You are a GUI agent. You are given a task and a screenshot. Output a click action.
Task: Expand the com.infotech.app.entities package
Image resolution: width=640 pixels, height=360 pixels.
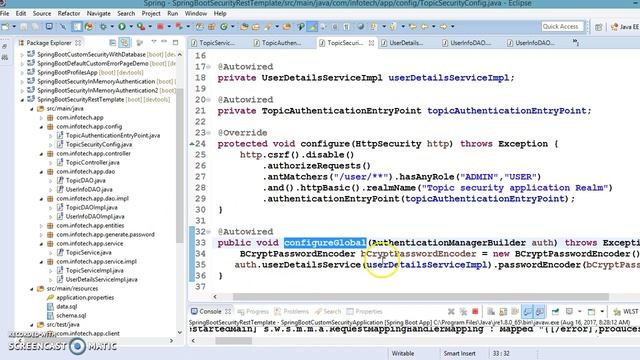click(41, 225)
